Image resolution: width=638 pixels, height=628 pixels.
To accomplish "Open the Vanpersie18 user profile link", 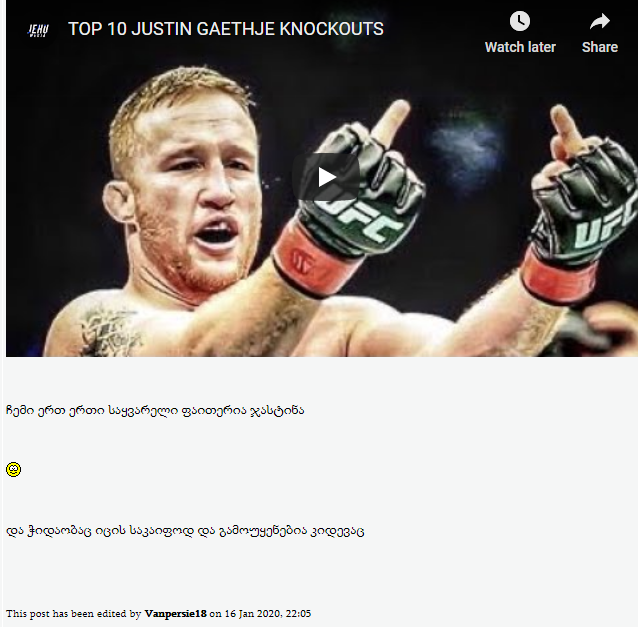I will click(175, 613).
